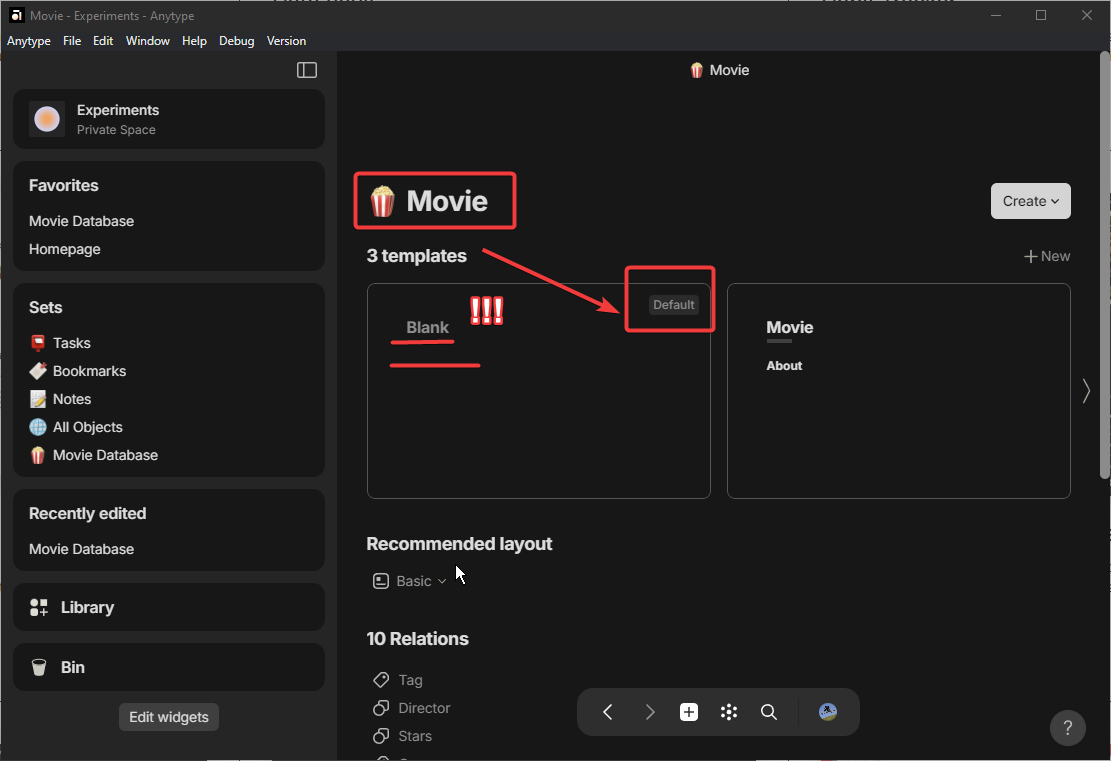Toggle the sidebar panel icon
The width and height of the screenshot is (1111, 761).
[307, 69]
